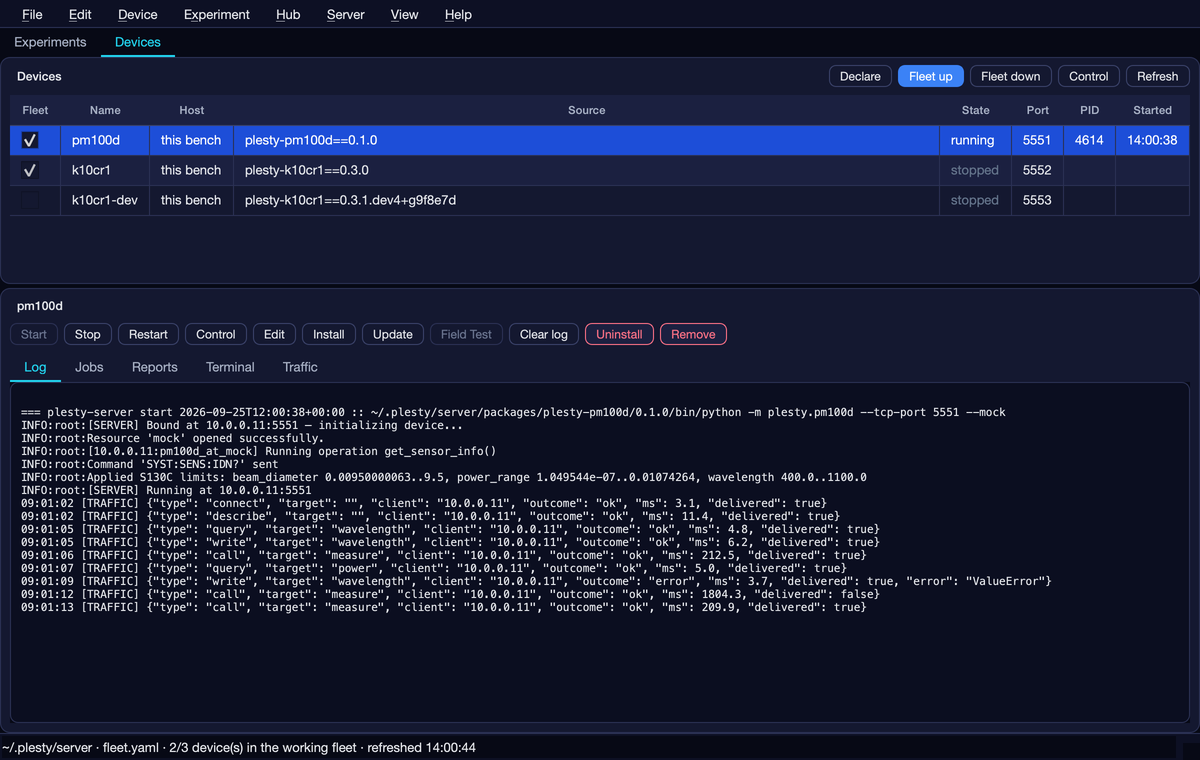Uncheck fleet checkbox for k10cr1
This screenshot has height=760, width=1200.
pos(30,170)
